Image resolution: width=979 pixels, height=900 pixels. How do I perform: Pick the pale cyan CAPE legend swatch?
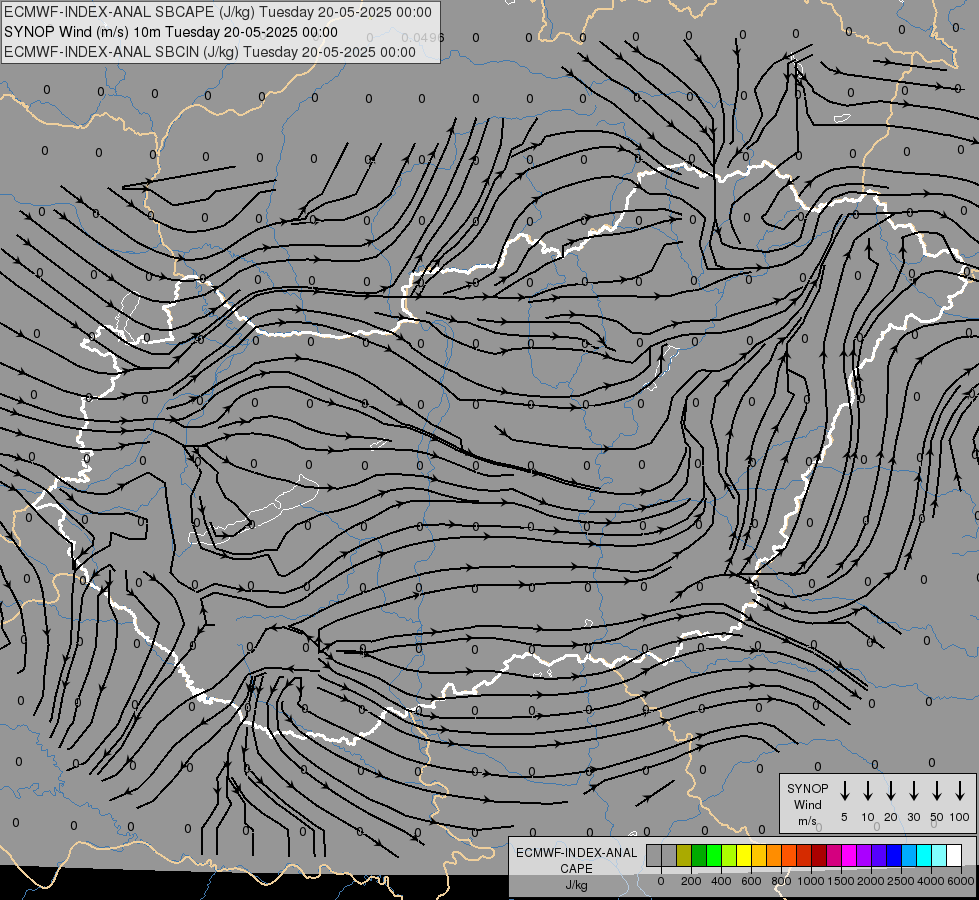940,855
